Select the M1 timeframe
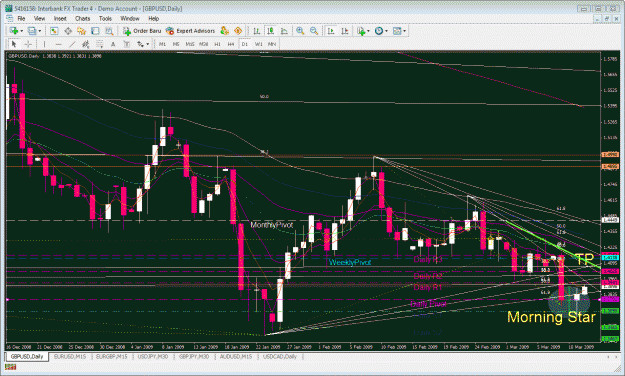Image resolution: width=625 pixels, height=376 pixels. 162,44
